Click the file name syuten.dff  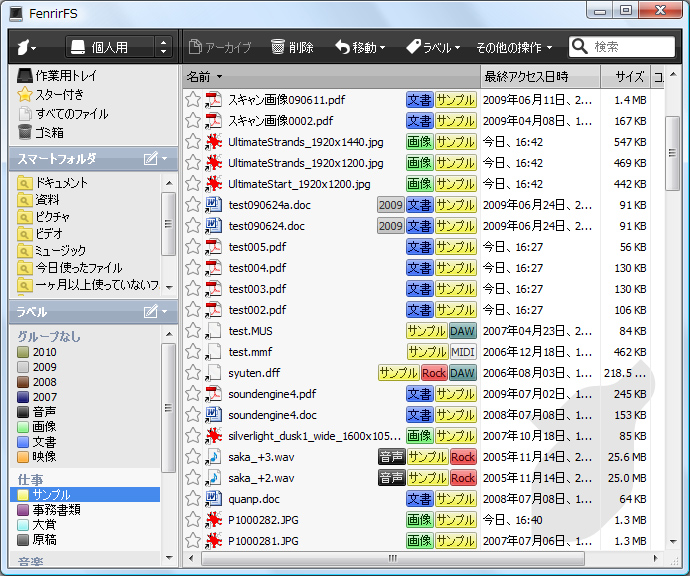pos(254,373)
